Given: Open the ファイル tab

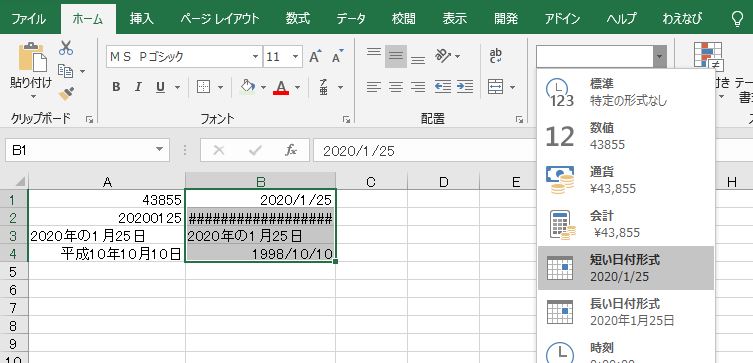Looking at the screenshot, I should [x=28, y=19].
